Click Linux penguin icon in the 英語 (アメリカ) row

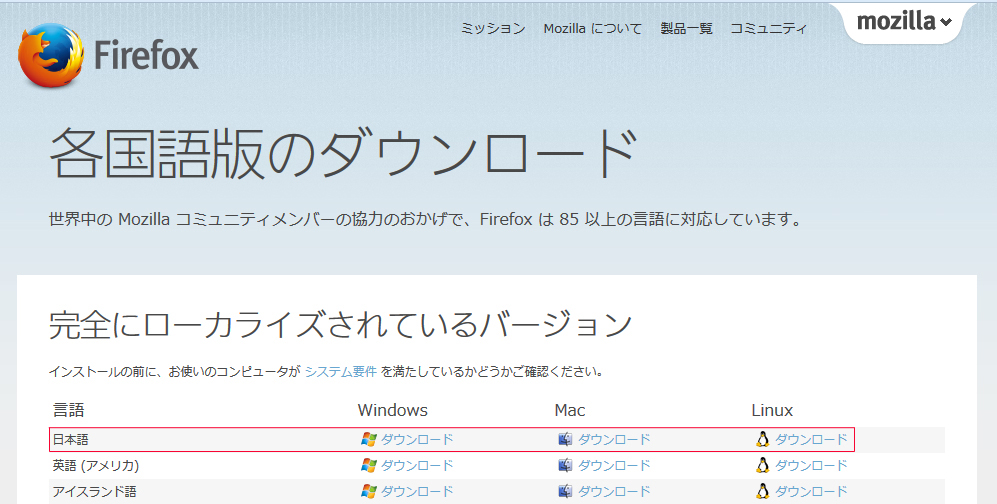[x=763, y=465]
